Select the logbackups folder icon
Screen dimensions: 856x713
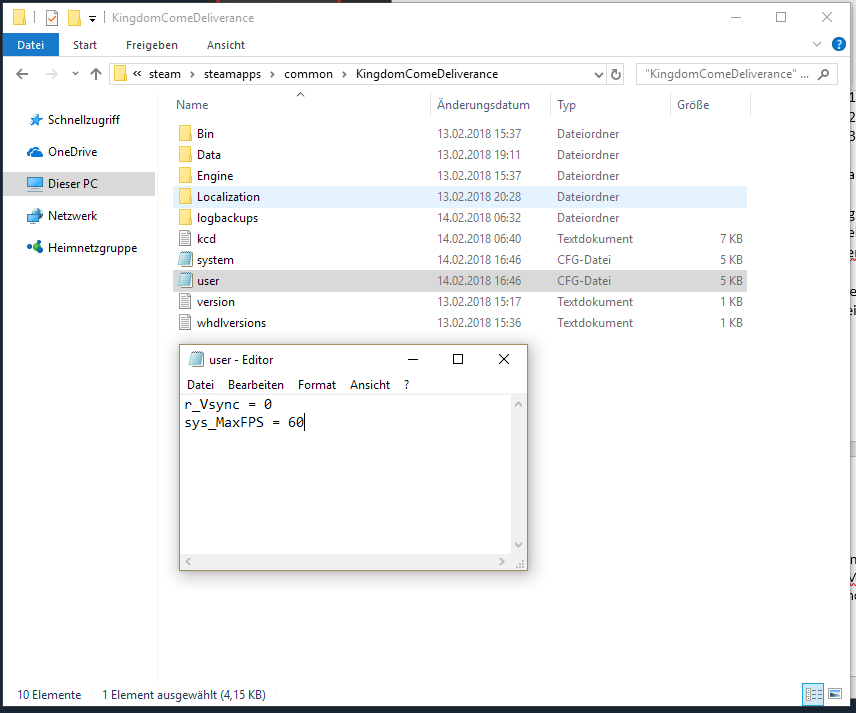(186, 218)
